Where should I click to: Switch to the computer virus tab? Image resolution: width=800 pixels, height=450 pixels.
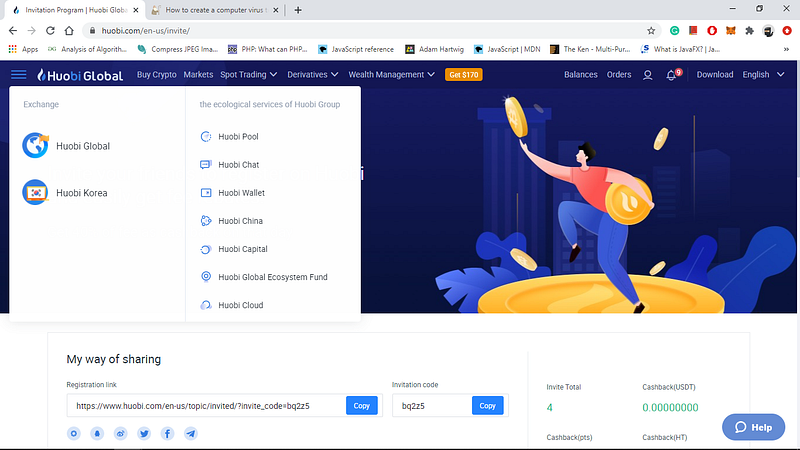(215, 10)
